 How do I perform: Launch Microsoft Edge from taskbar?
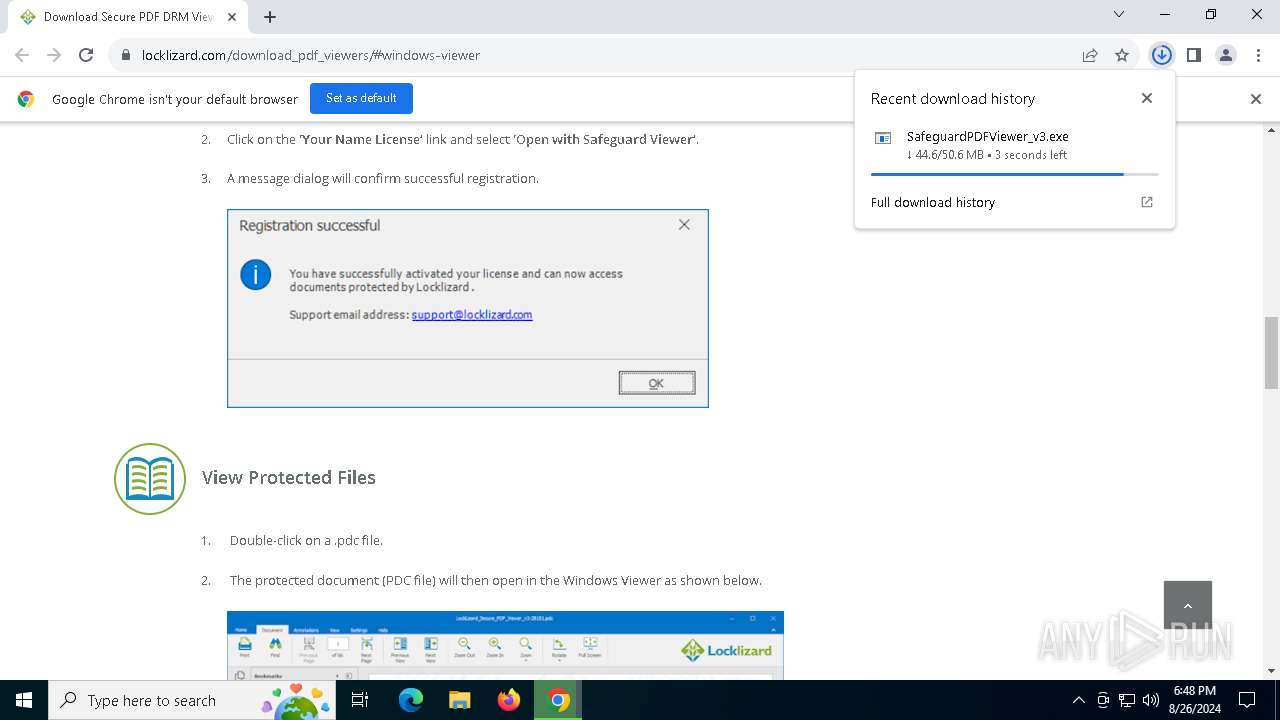(x=411, y=700)
